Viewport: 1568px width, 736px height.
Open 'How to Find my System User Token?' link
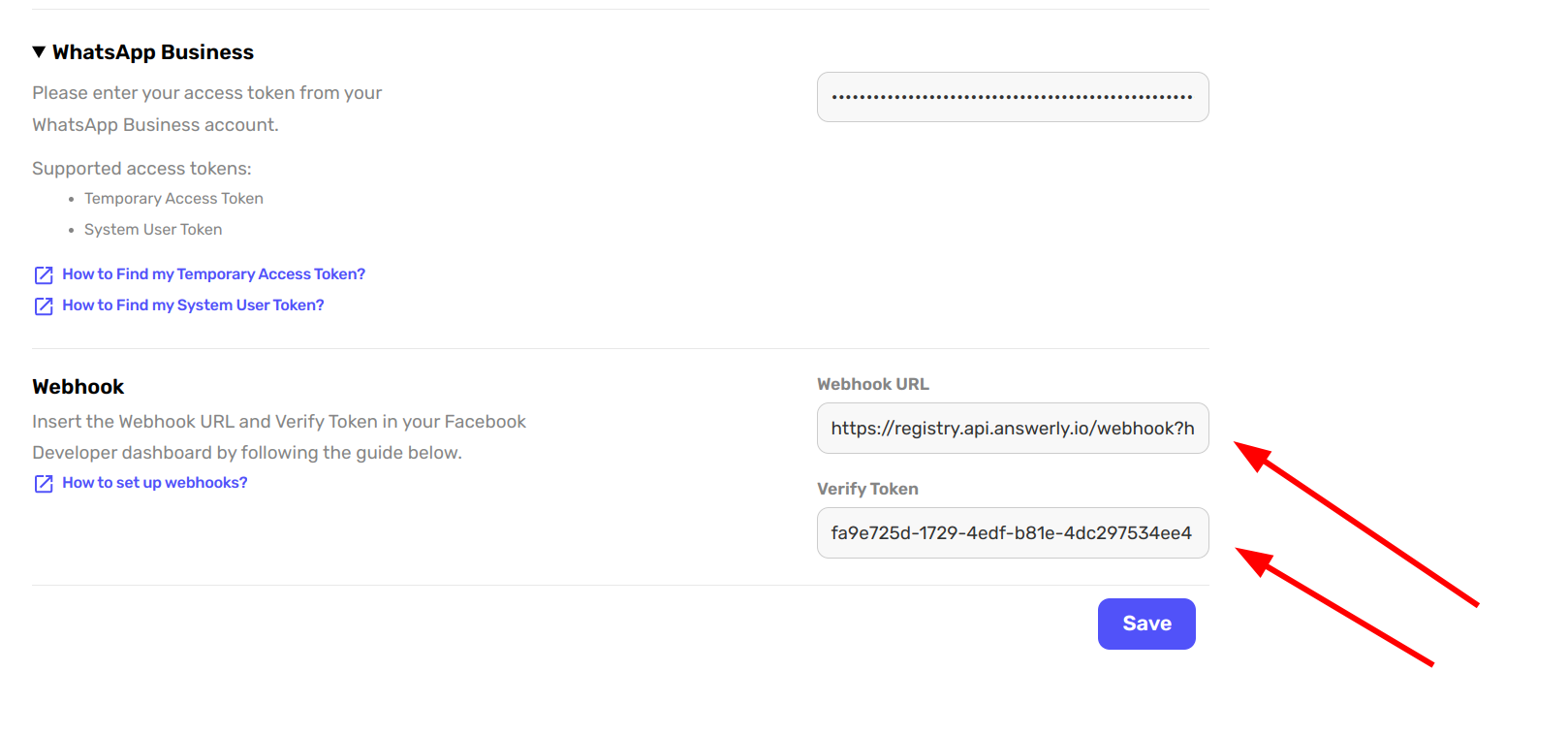pos(193,305)
